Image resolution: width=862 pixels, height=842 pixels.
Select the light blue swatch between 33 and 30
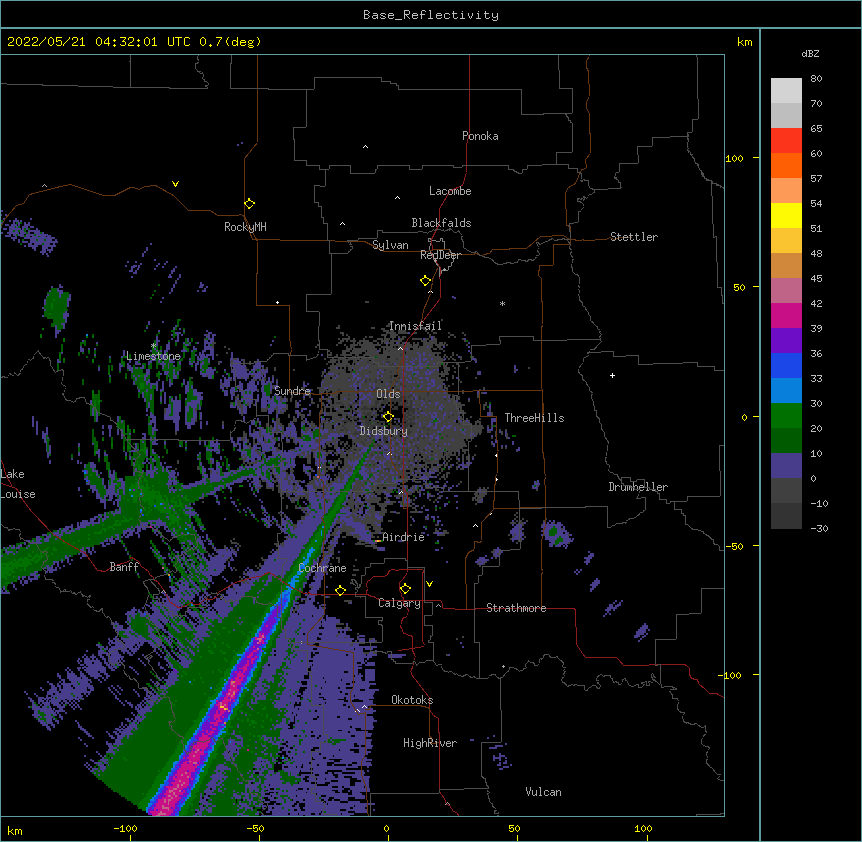[786, 390]
